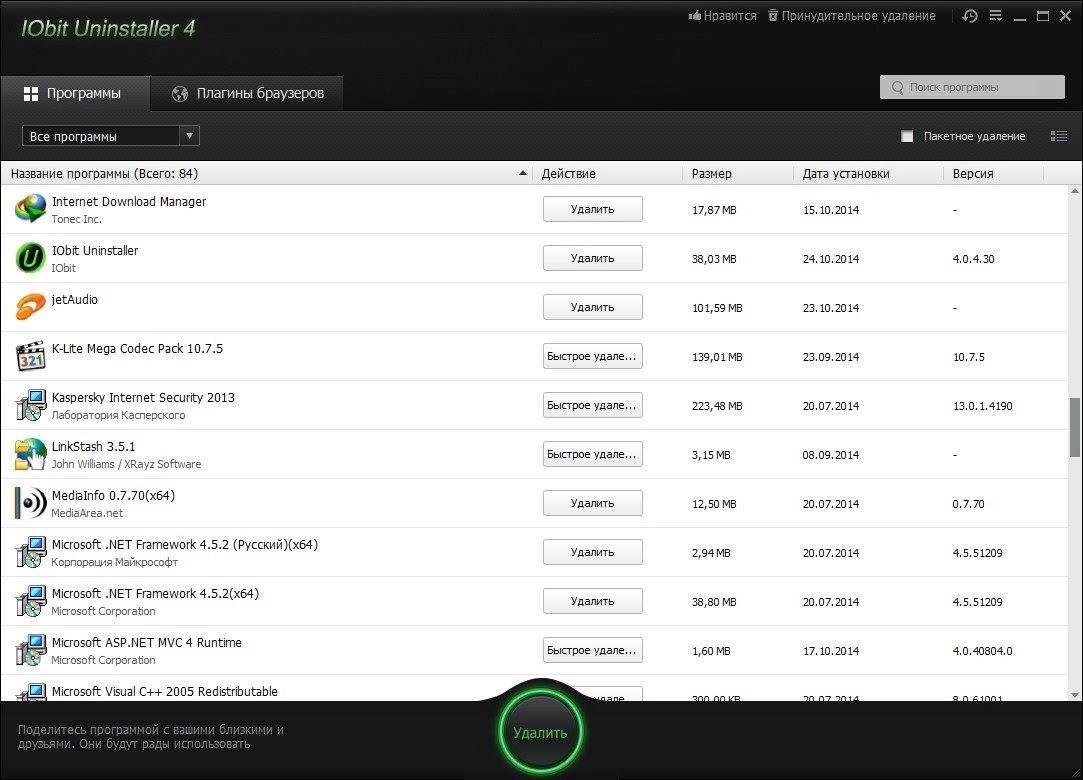1083x780 pixels.
Task: Sort by the Дата установки column header
Action: [x=846, y=173]
